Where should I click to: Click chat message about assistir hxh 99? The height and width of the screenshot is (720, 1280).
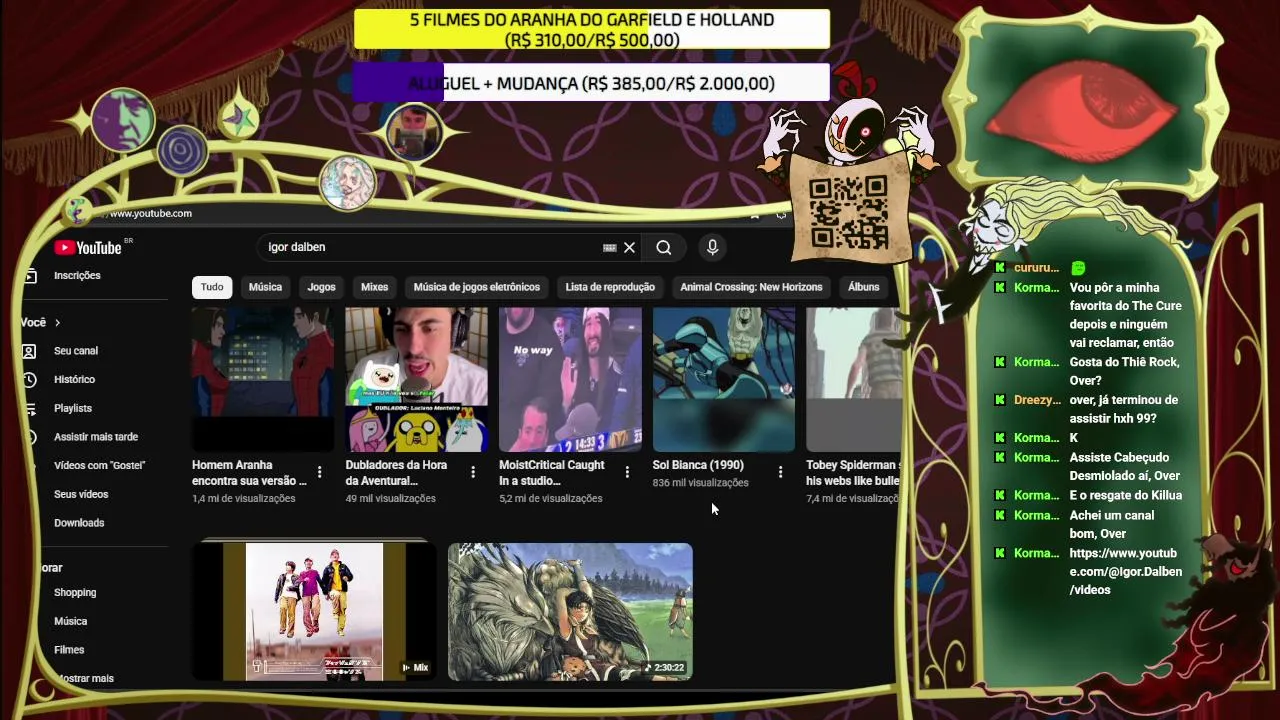coord(1124,409)
